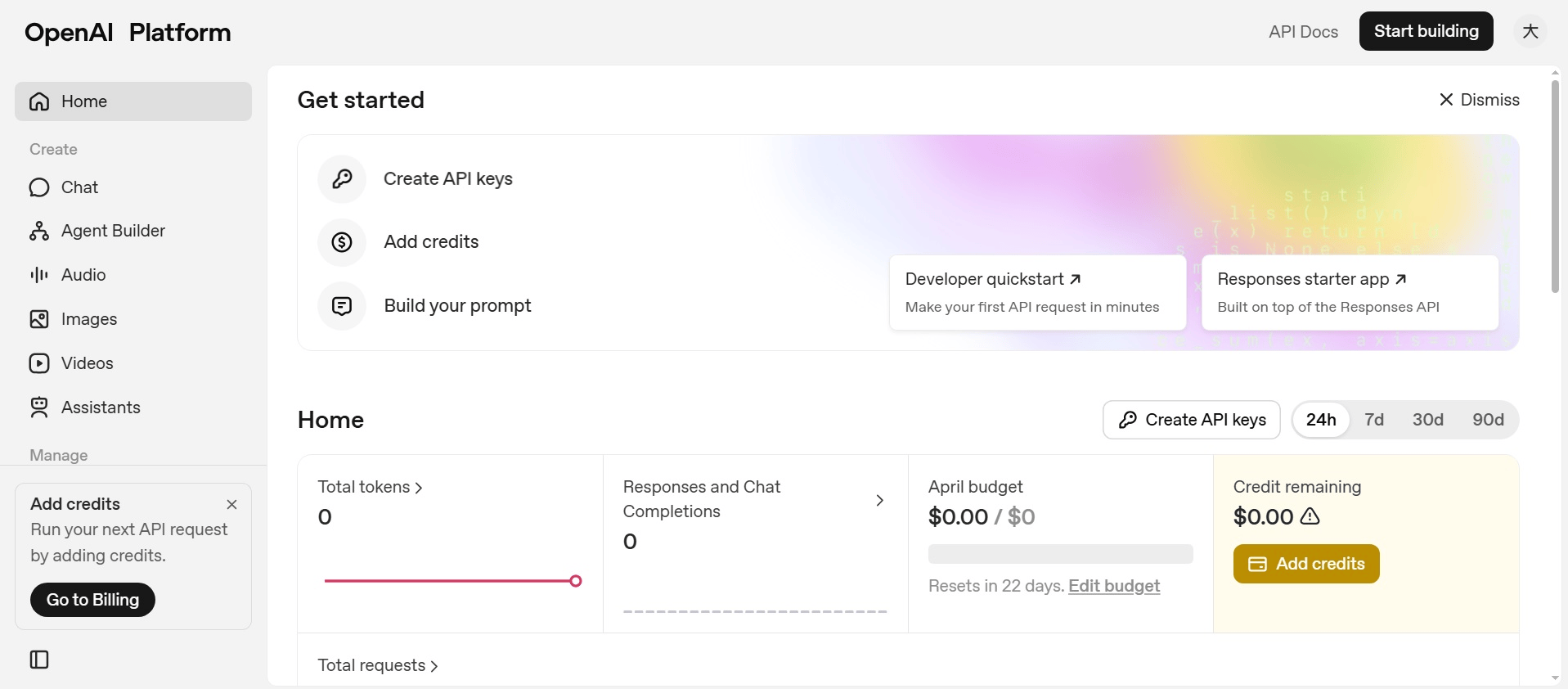This screenshot has height=689, width=1568.
Task: Open the Videos section
Action: (x=87, y=363)
